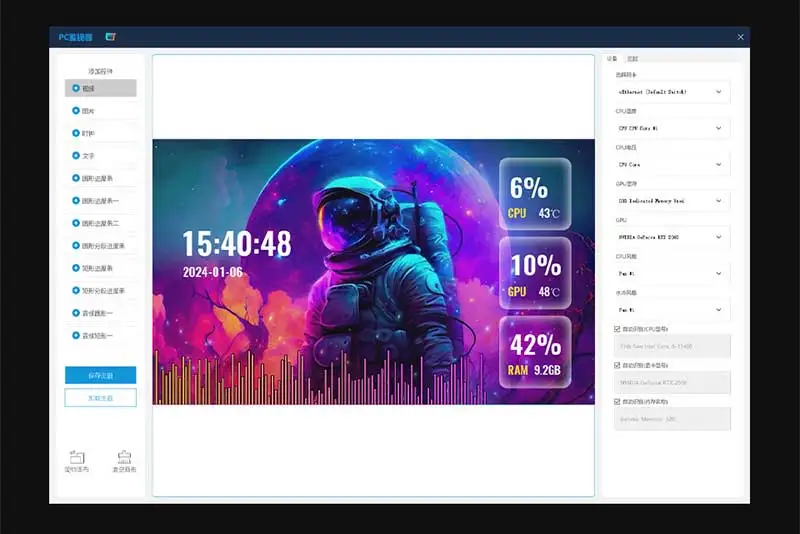The width and height of the screenshot is (800, 534).
Task: Select the CPU 6% 43°C card
Action: coord(535,194)
